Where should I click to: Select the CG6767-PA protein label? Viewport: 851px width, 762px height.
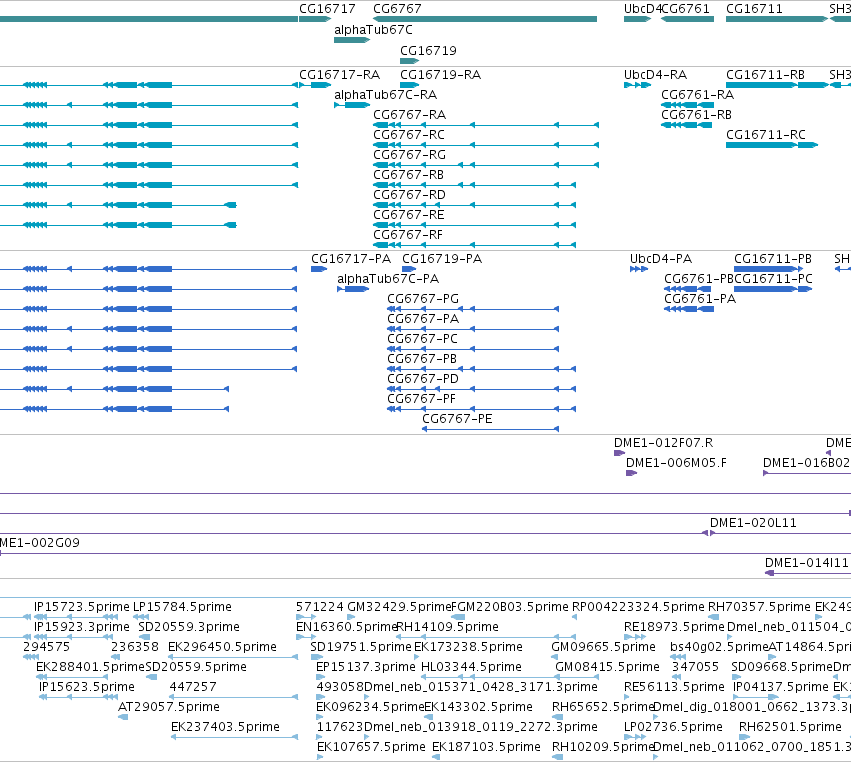click(x=423, y=319)
